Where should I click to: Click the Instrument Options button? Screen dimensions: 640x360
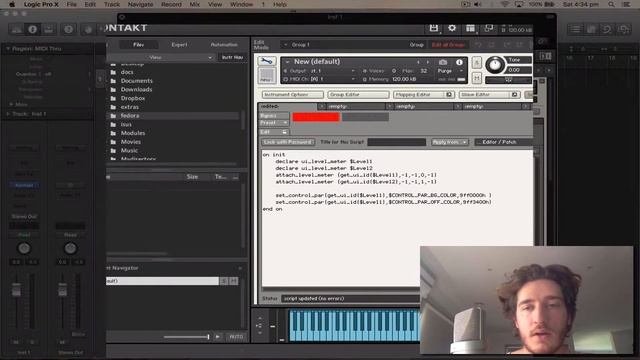coord(292,94)
